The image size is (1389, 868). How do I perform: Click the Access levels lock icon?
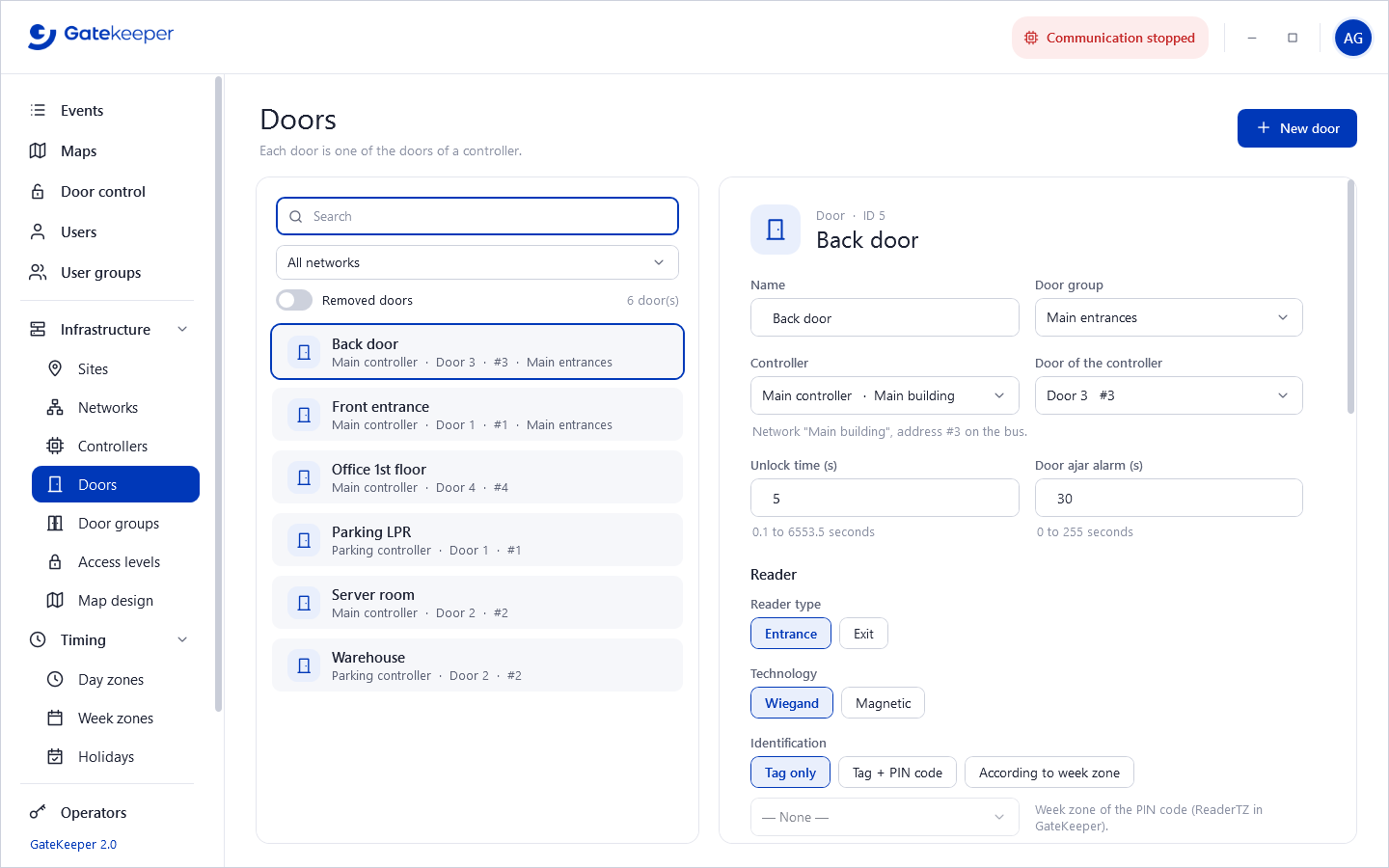click(x=55, y=561)
